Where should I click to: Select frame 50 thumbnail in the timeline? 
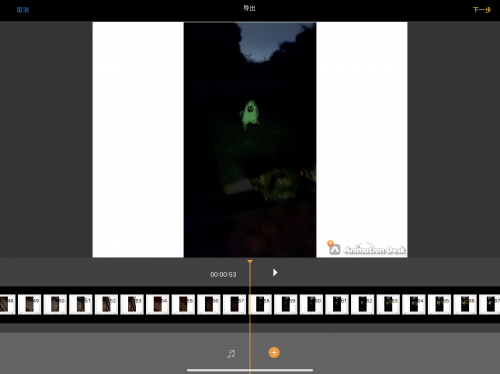pyautogui.click(x=55, y=304)
